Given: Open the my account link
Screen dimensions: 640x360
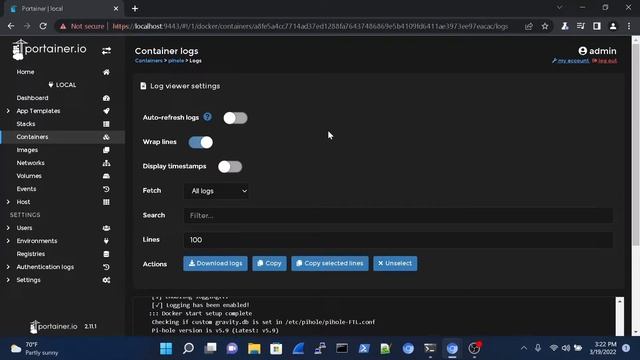Looking at the screenshot, I should tap(570, 61).
